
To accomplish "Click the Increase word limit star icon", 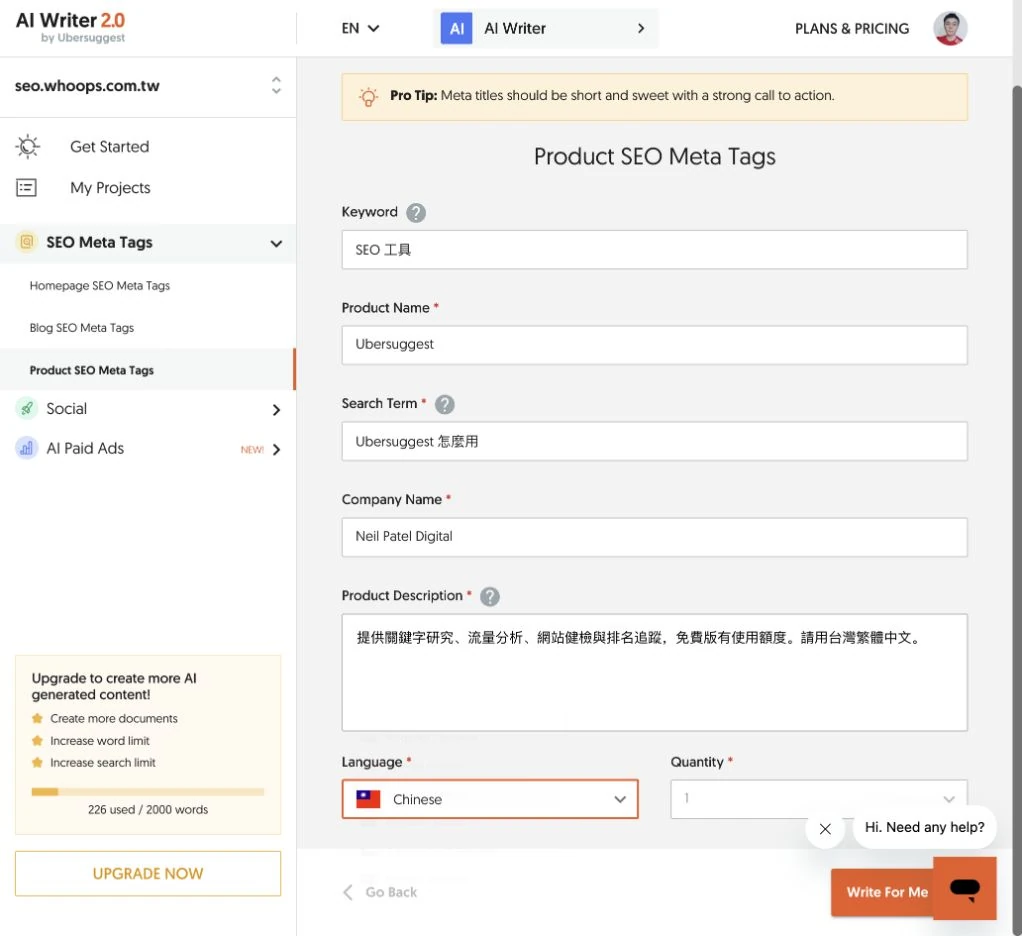I will point(37,740).
